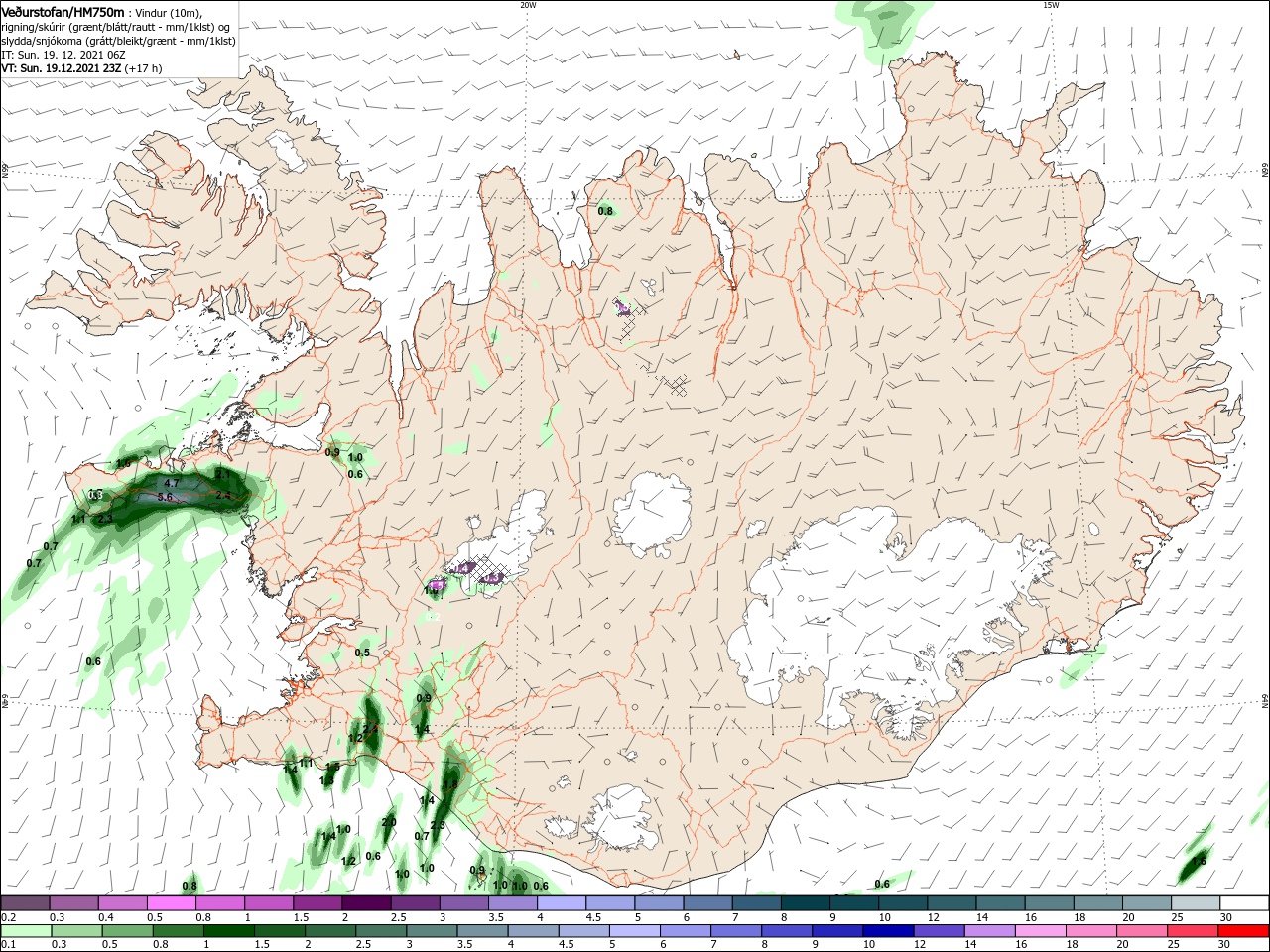Click the 'IT: Sun. 19. 12. 2021 06Z' line
The width and height of the screenshot is (1270, 952).
(63, 55)
